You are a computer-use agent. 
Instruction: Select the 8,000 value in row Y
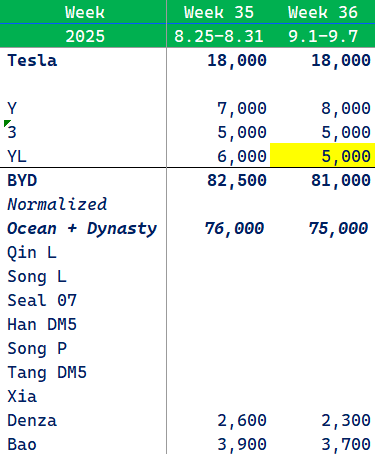(x=346, y=108)
